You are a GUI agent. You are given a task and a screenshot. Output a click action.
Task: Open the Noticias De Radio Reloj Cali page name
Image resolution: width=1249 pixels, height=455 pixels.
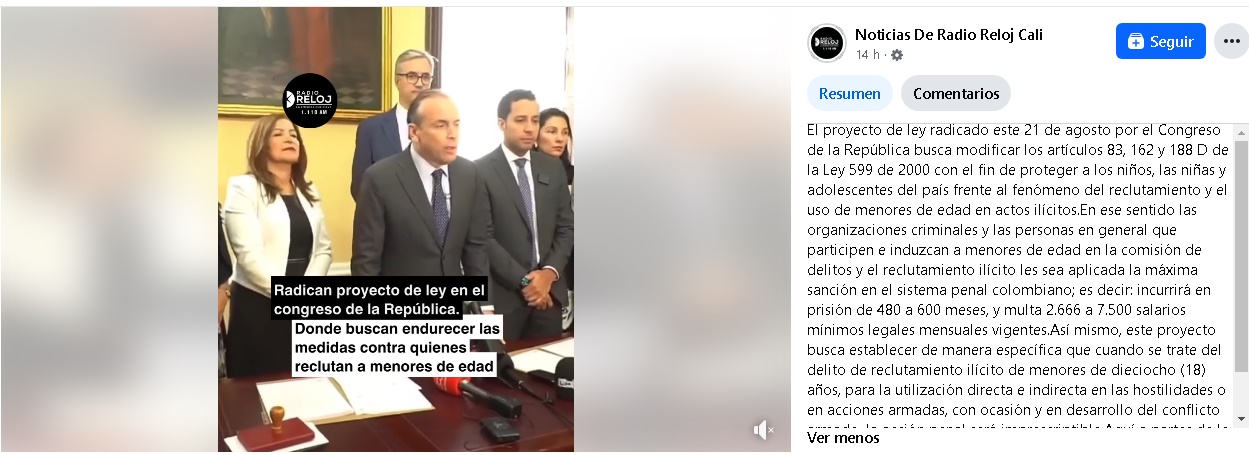point(949,34)
